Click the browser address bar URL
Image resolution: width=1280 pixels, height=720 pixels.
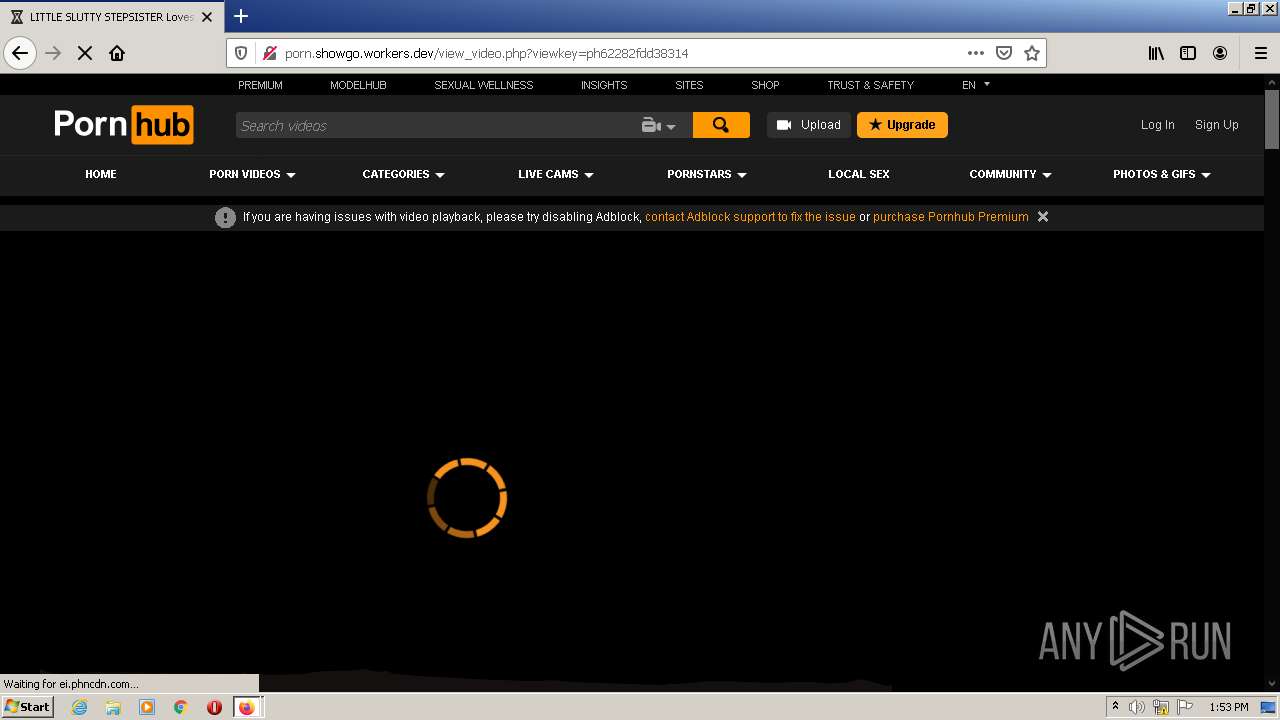[486, 53]
